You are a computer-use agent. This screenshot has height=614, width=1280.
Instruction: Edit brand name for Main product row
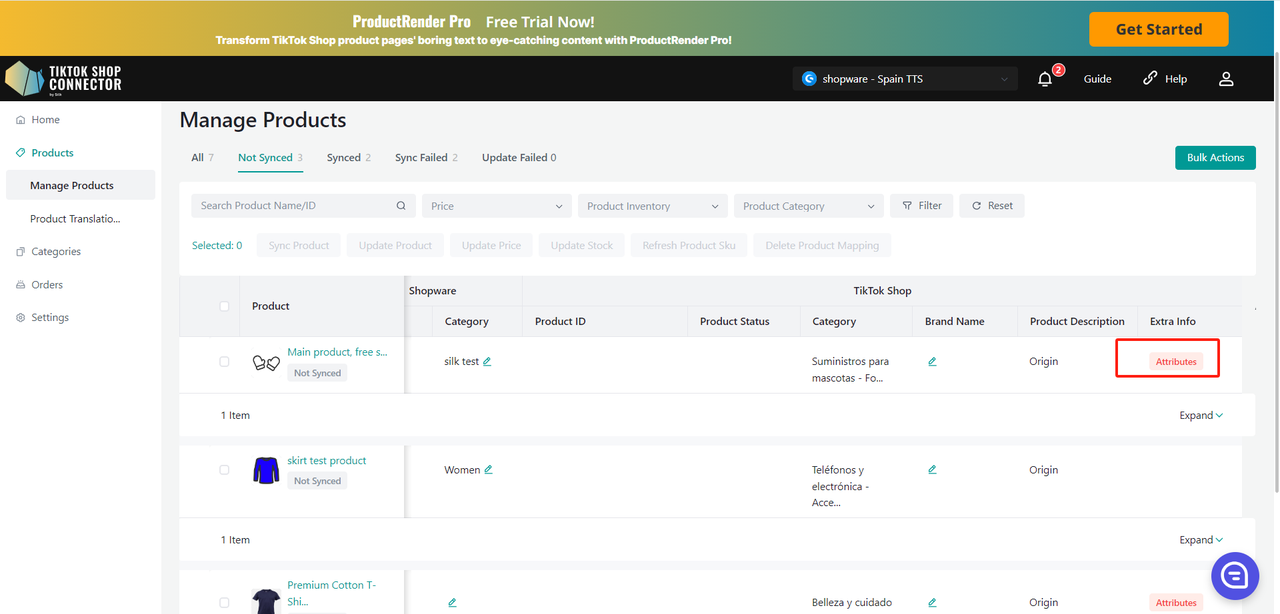[932, 362]
